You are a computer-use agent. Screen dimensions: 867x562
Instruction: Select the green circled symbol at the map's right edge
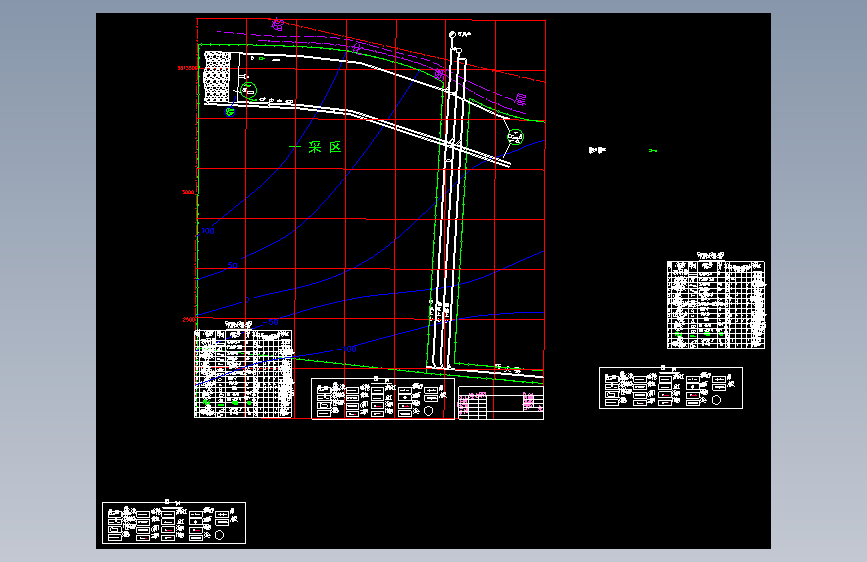tap(515, 137)
